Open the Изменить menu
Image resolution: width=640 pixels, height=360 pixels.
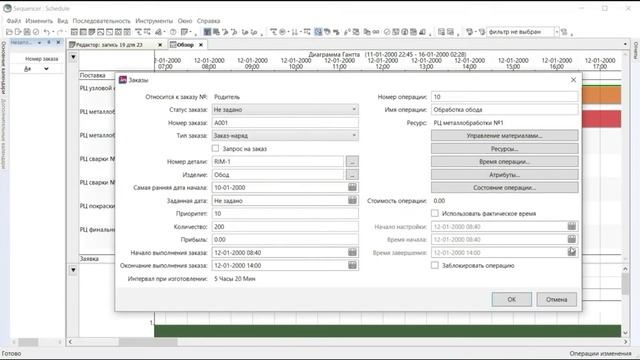click(39, 21)
